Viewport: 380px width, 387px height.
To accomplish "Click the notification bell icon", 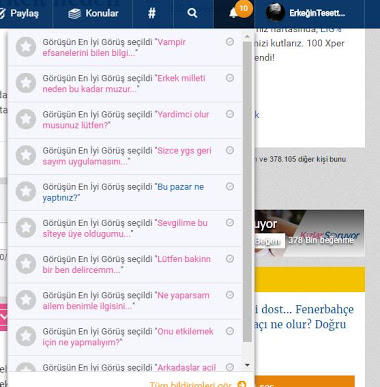I will pos(233,14).
